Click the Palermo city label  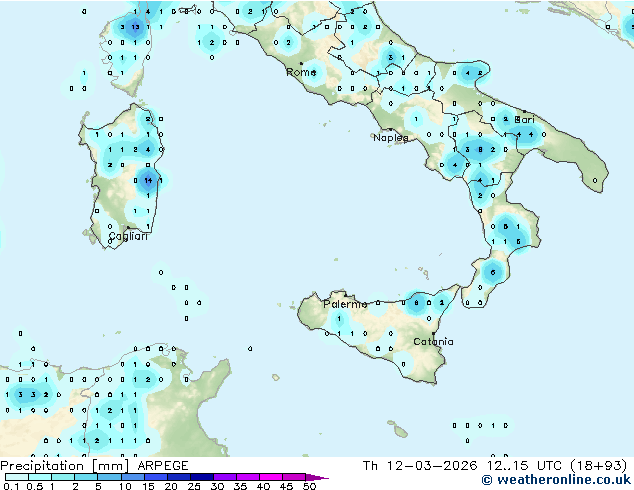click(x=345, y=304)
